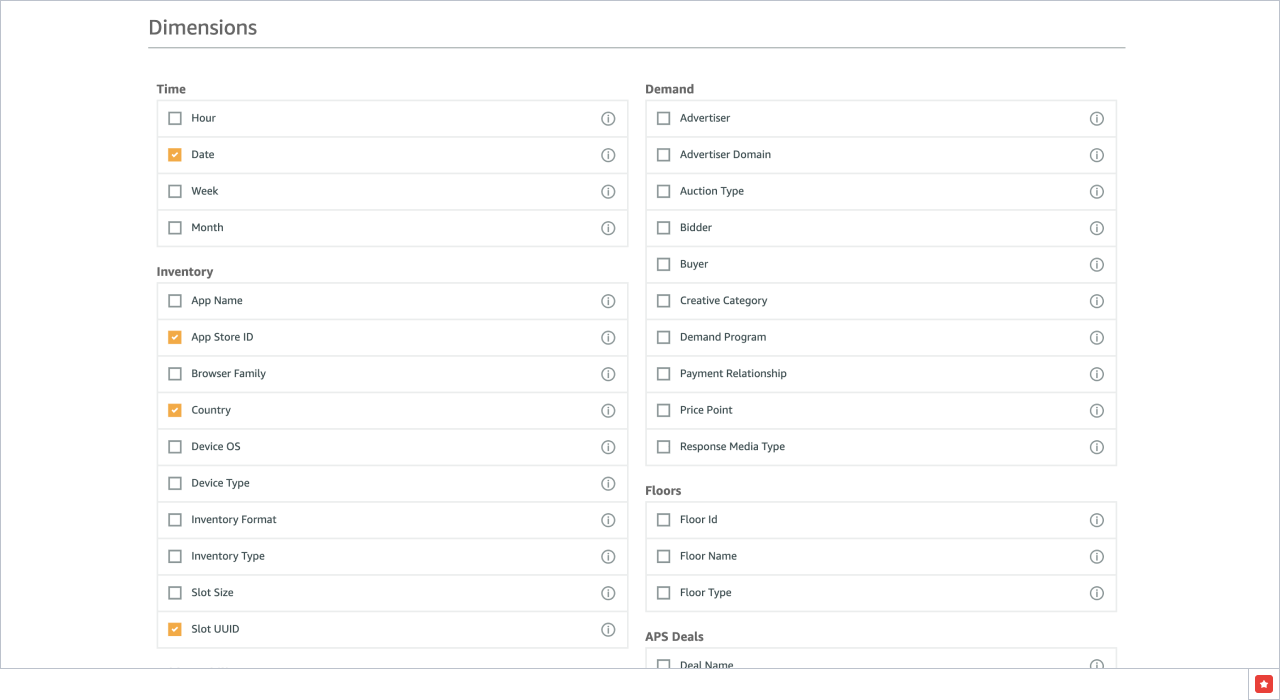Check the Slot Size checkbox
The width and height of the screenshot is (1280, 700).
click(x=175, y=593)
